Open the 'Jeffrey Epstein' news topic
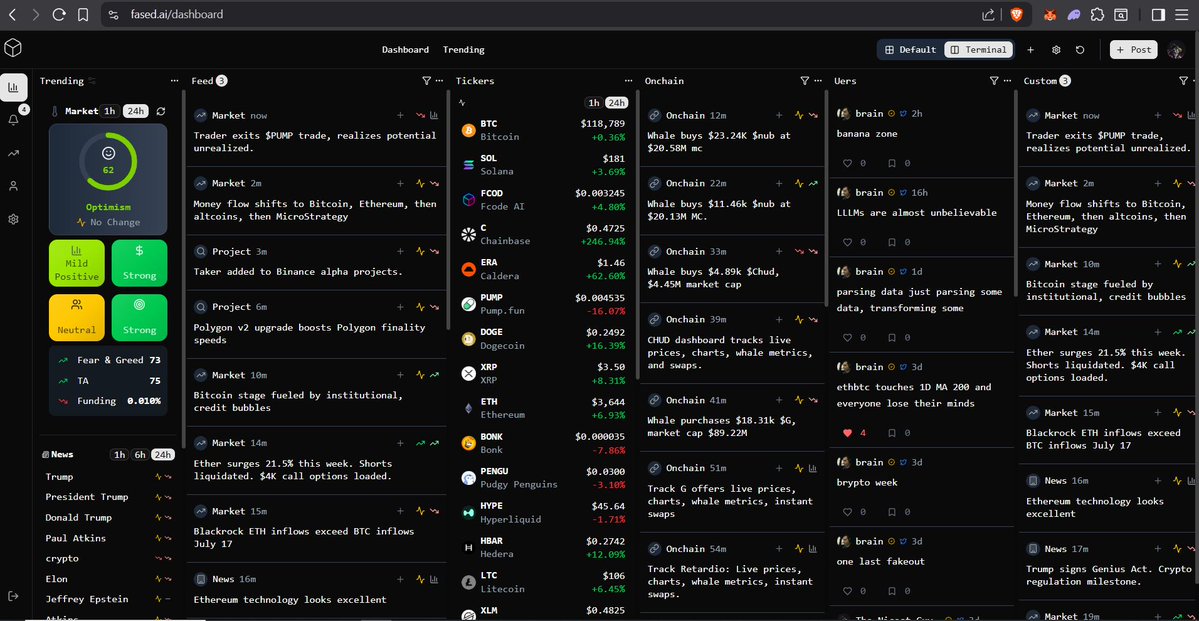This screenshot has height=621, width=1199. coord(86,599)
